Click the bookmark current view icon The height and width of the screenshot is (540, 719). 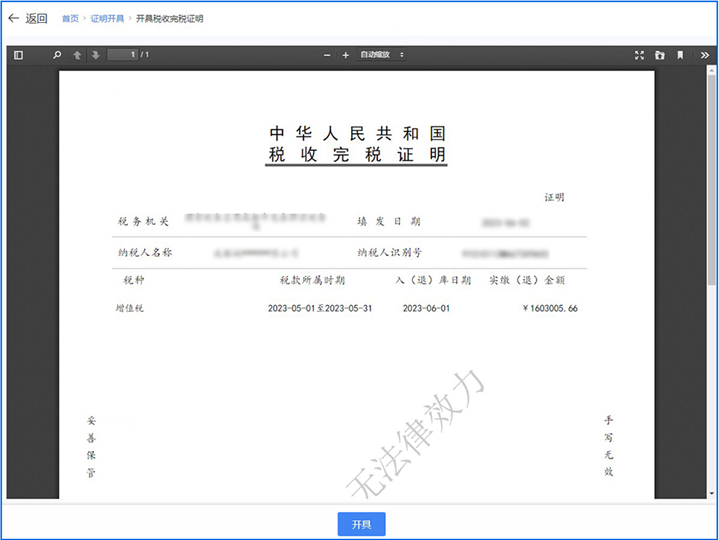680,55
